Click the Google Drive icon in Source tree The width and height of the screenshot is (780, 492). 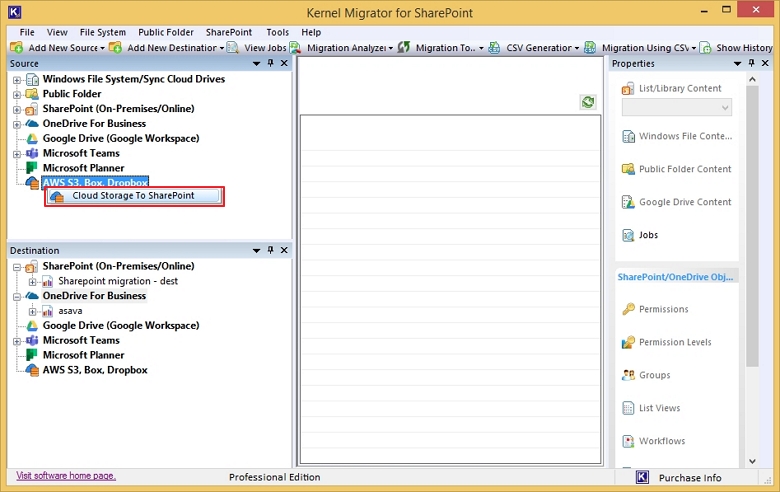(32, 139)
